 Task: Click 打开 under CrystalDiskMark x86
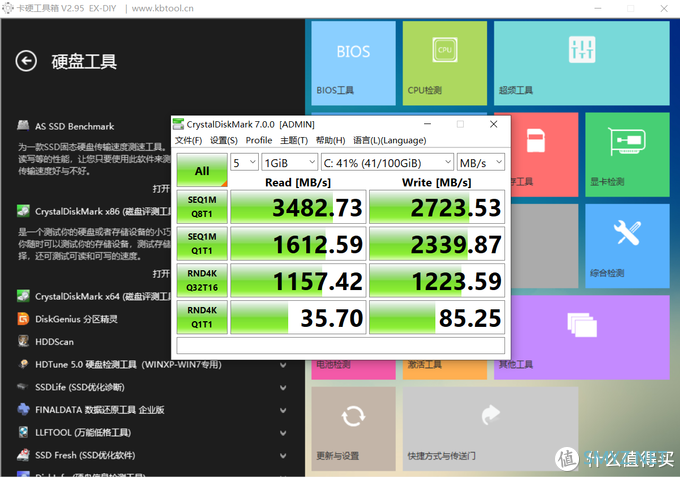click(161, 274)
